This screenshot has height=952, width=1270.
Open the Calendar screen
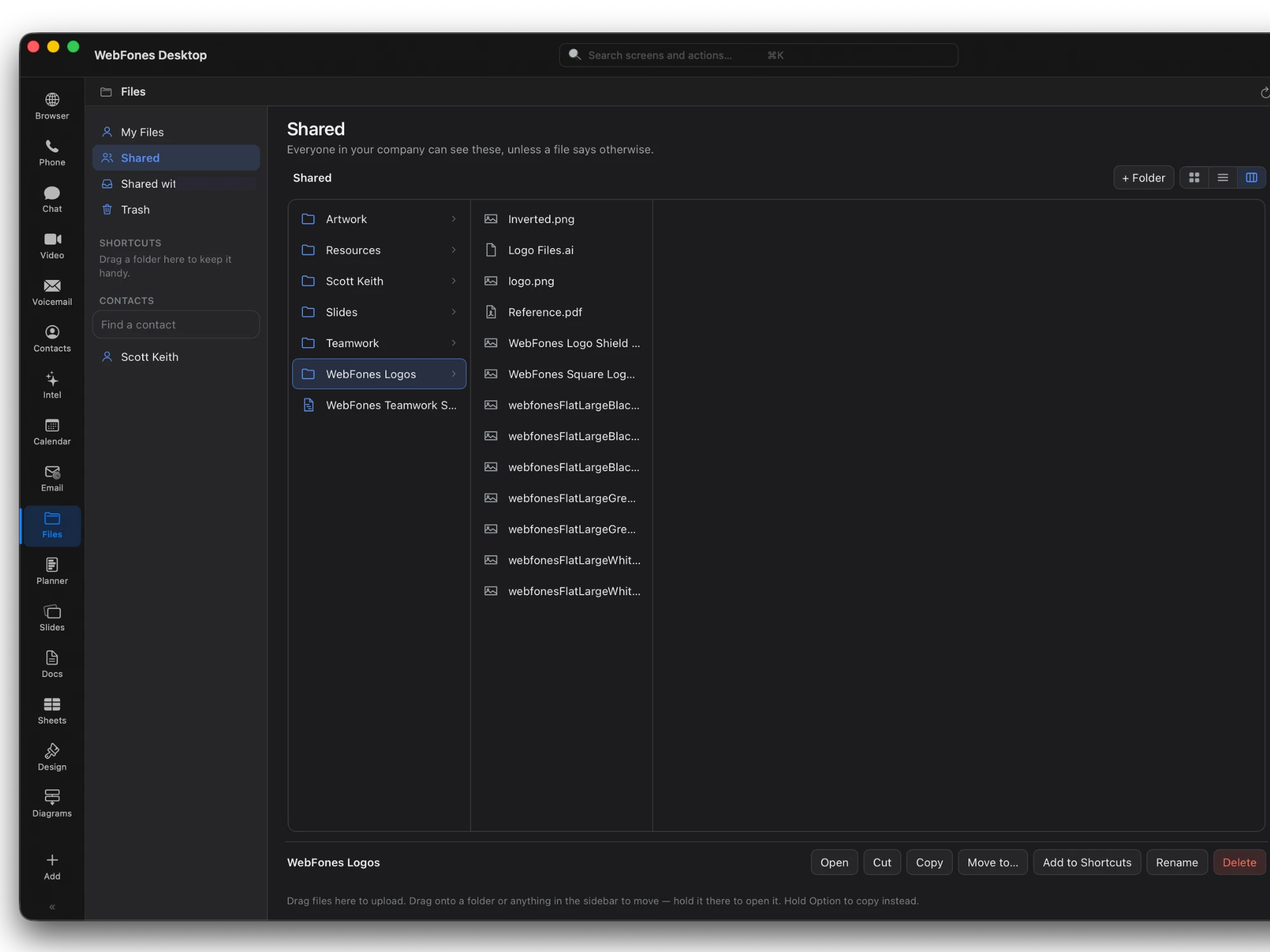pyautogui.click(x=52, y=432)
